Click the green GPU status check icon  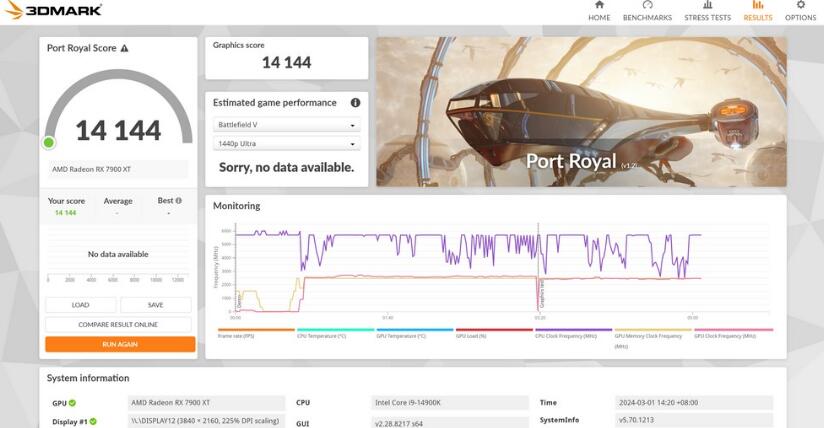click(x=72, y=403)
